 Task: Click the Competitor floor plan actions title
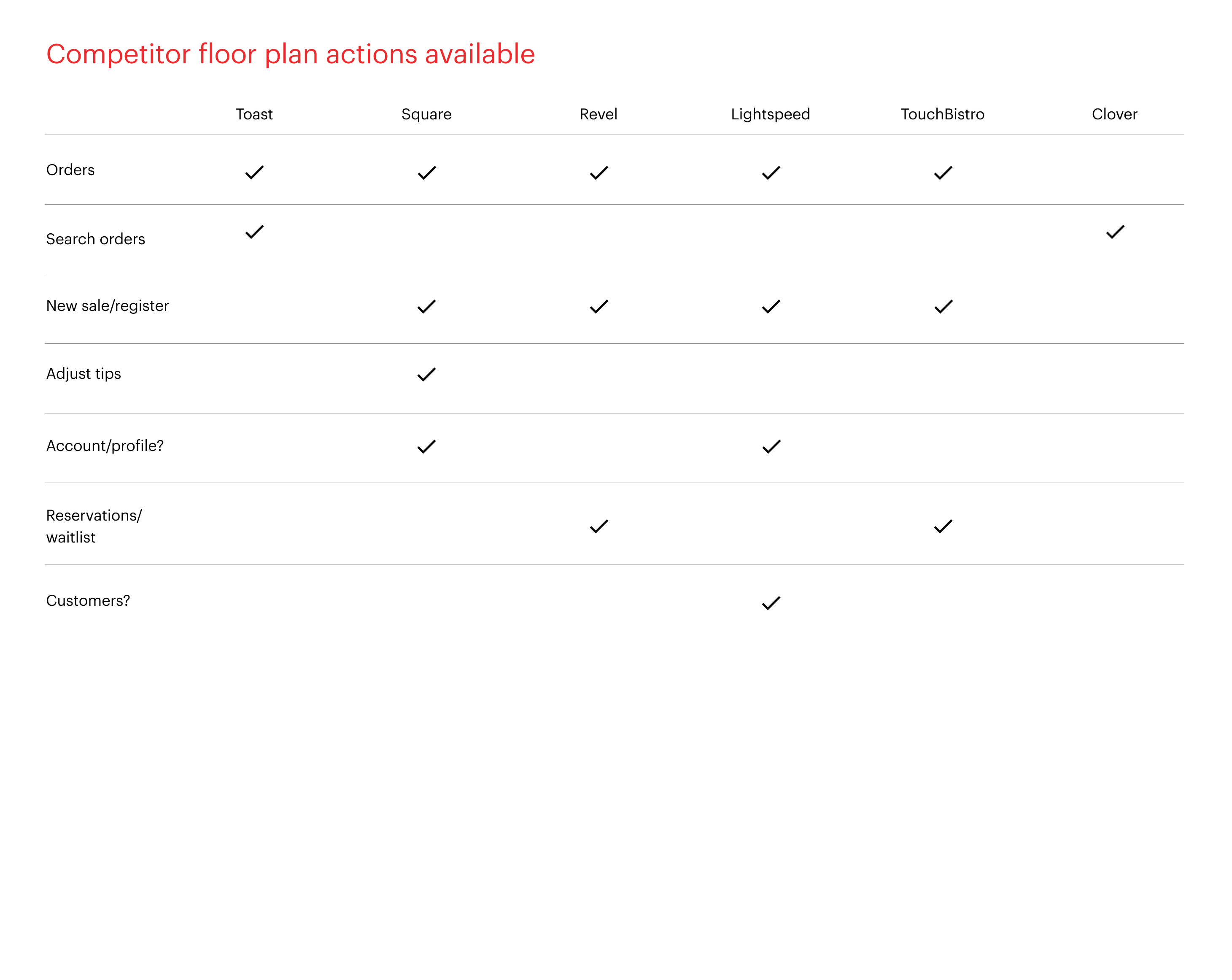(x=290, y=54)
